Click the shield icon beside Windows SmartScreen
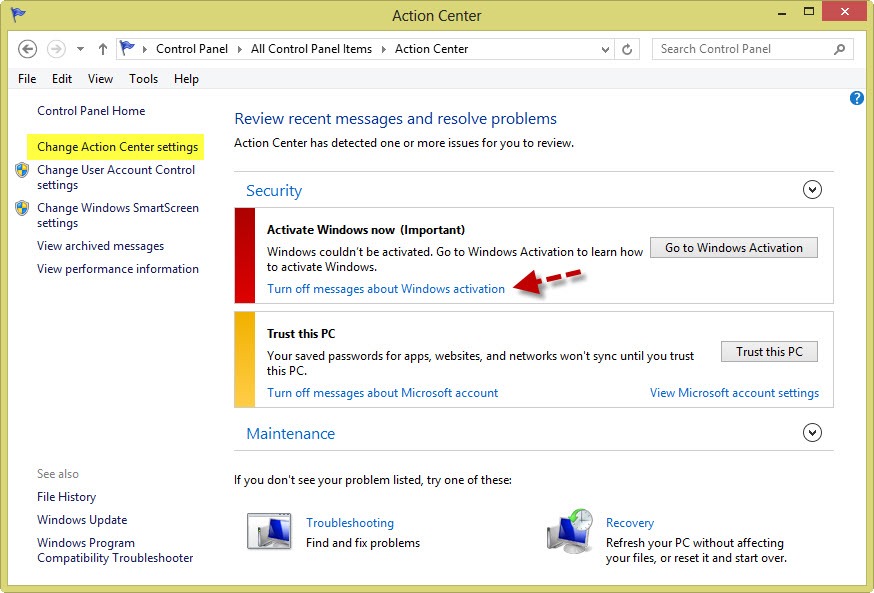Viewport: 874px width, 593px height. click(22, 208)
